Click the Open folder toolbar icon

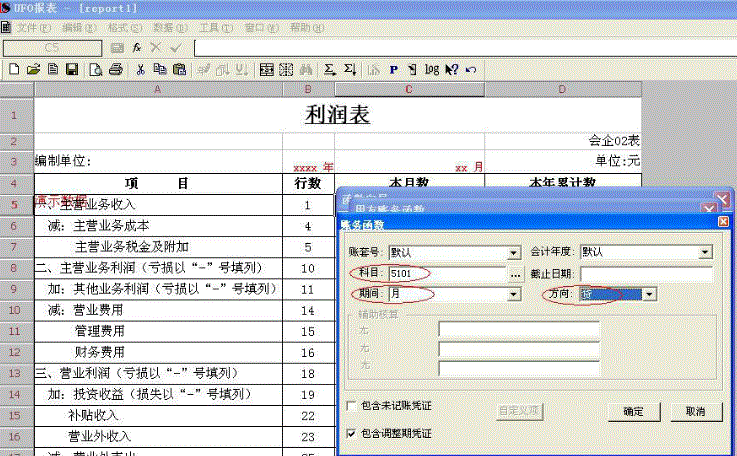pos(33,70)
